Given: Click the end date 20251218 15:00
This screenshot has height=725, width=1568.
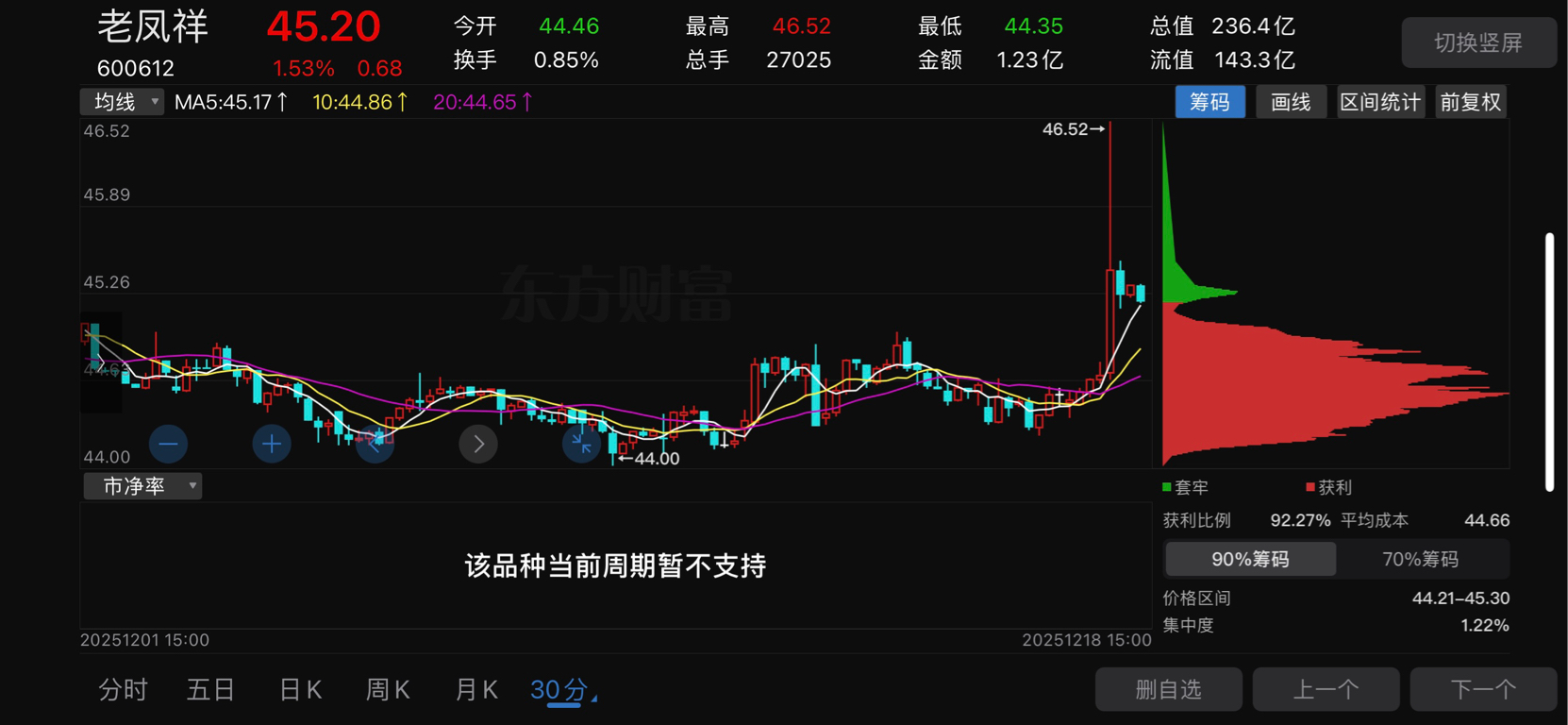Looking at the screenshot, I should coord(1087,640).
